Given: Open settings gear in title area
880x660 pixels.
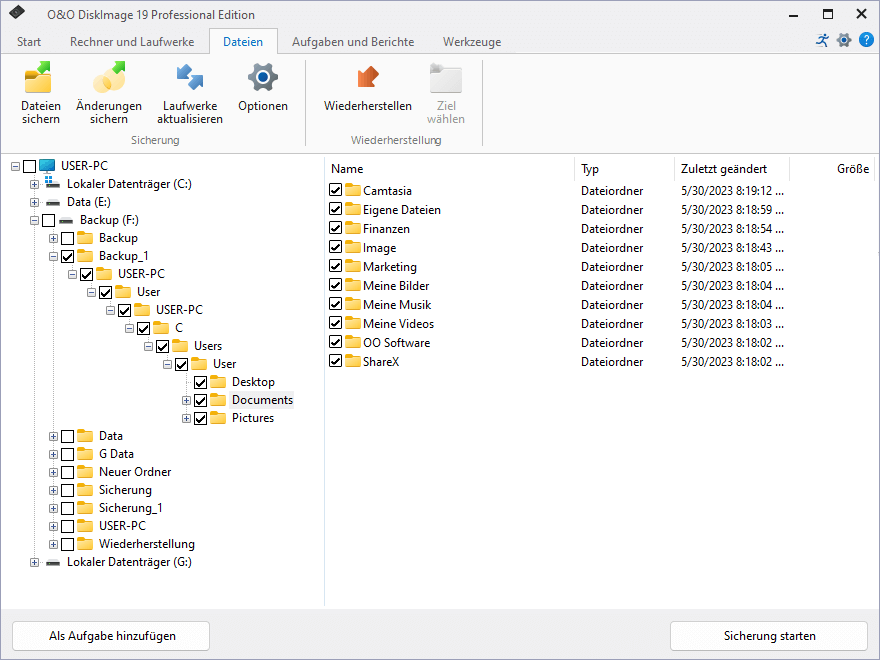Looking at the screenshot, I should [x=844, y=40].
